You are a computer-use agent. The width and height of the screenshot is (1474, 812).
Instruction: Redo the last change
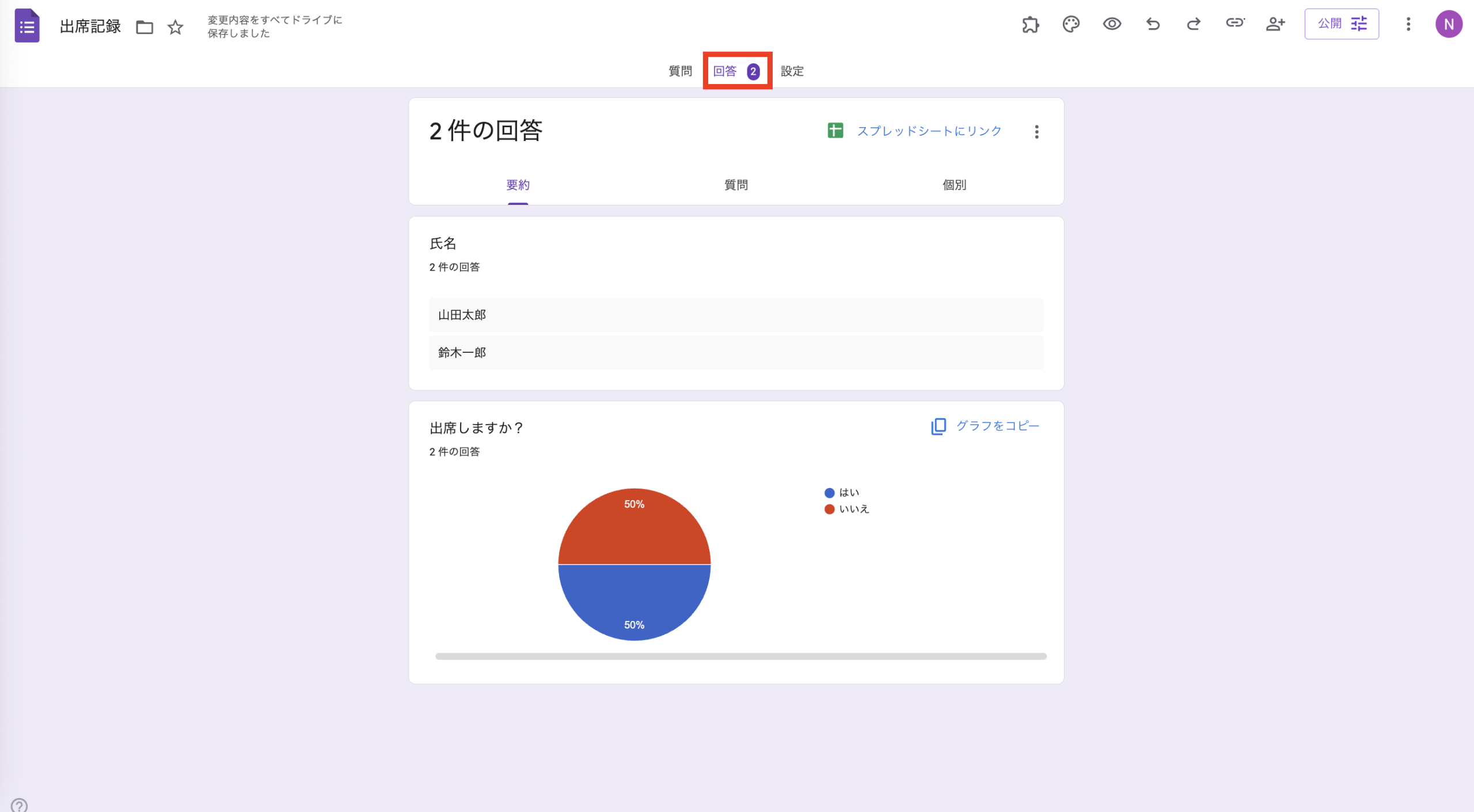(x=1193, y=24)
